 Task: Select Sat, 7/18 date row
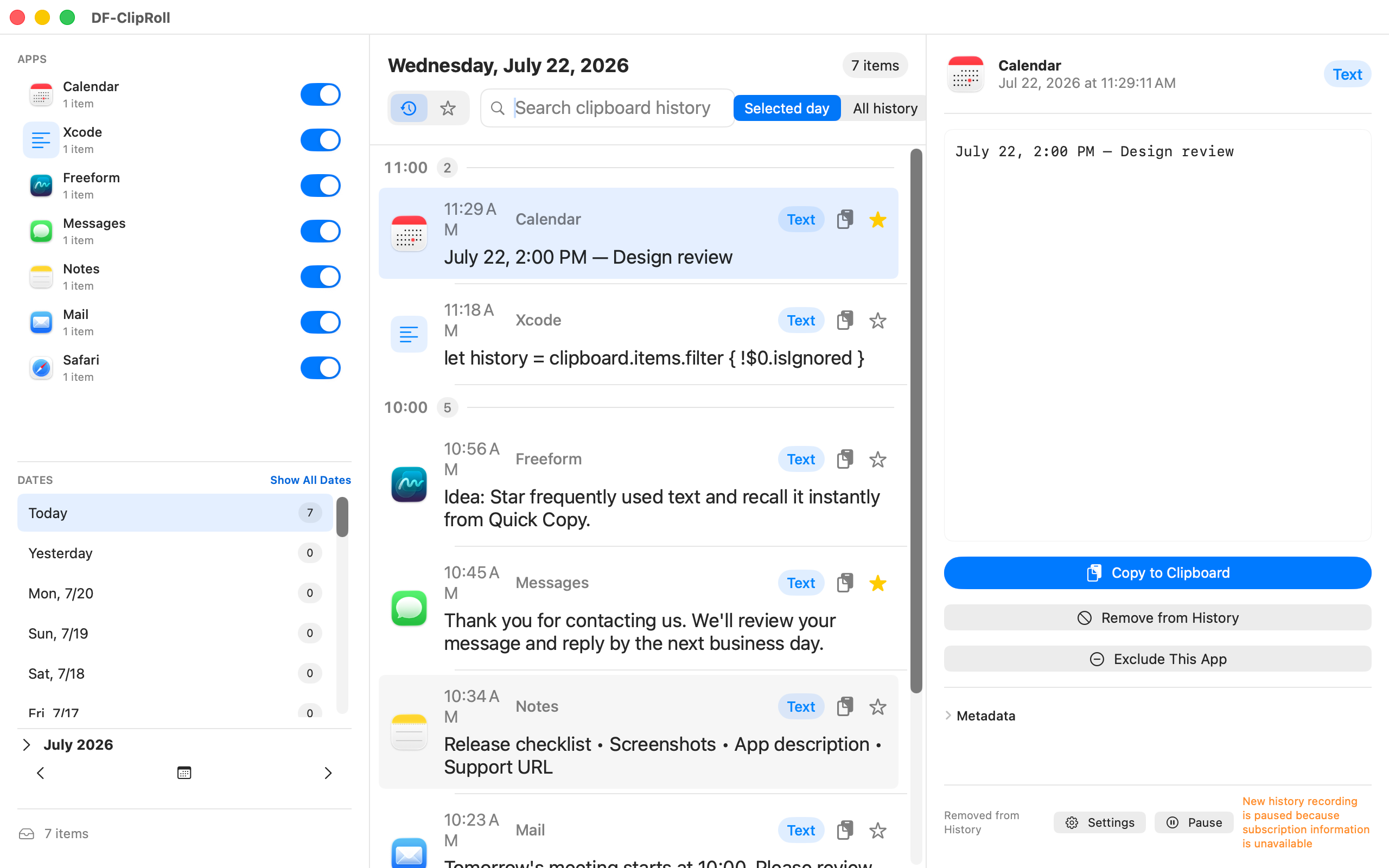pyautogui.click(x=175, y=673)
